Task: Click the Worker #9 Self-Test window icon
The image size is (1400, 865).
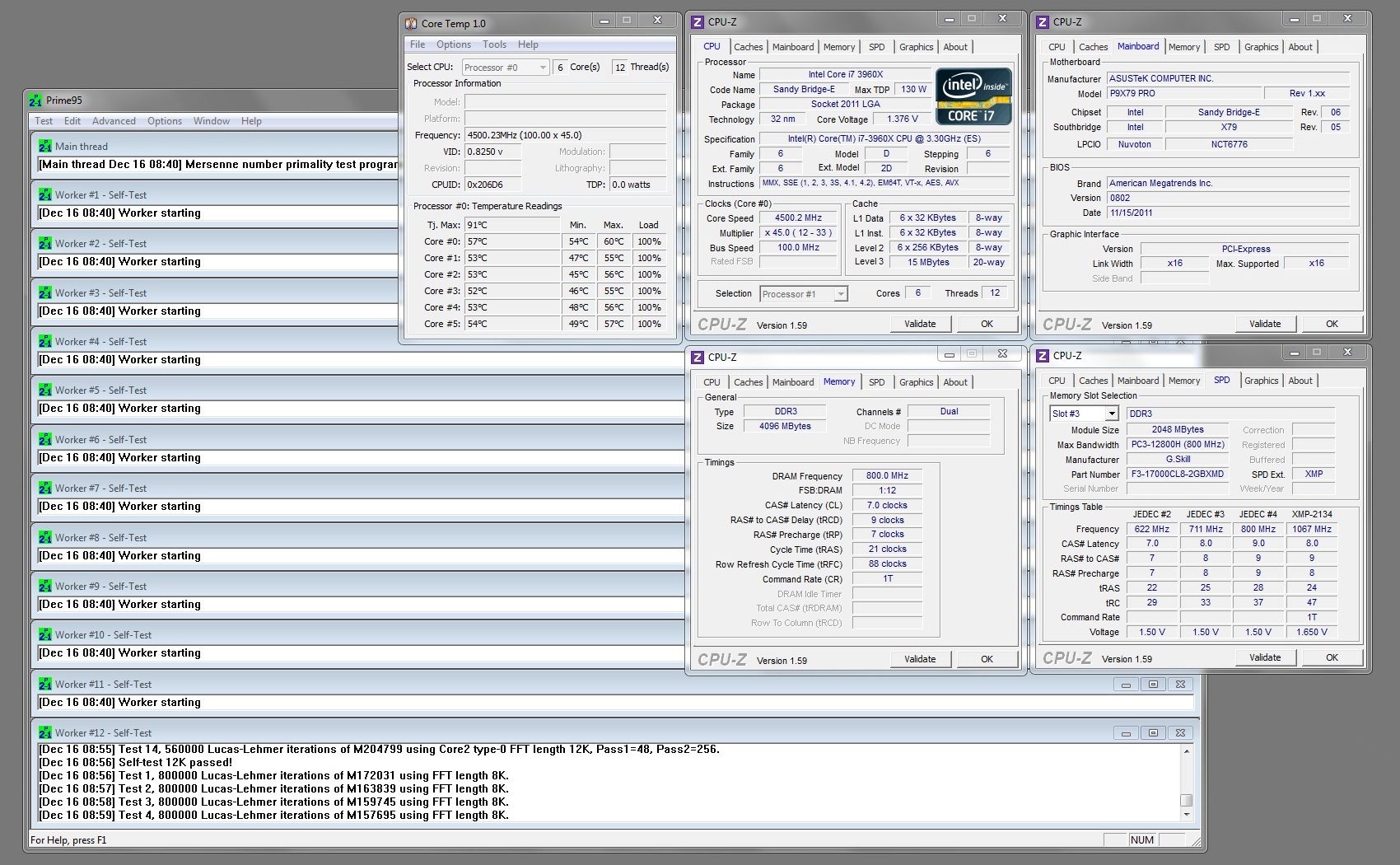Action: (44, 586)
